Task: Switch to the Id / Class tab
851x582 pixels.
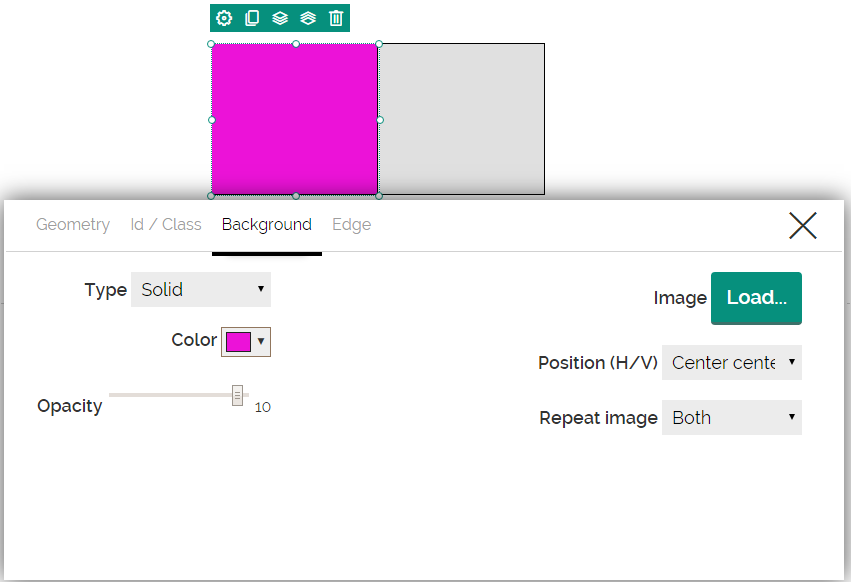Action: 166,225
